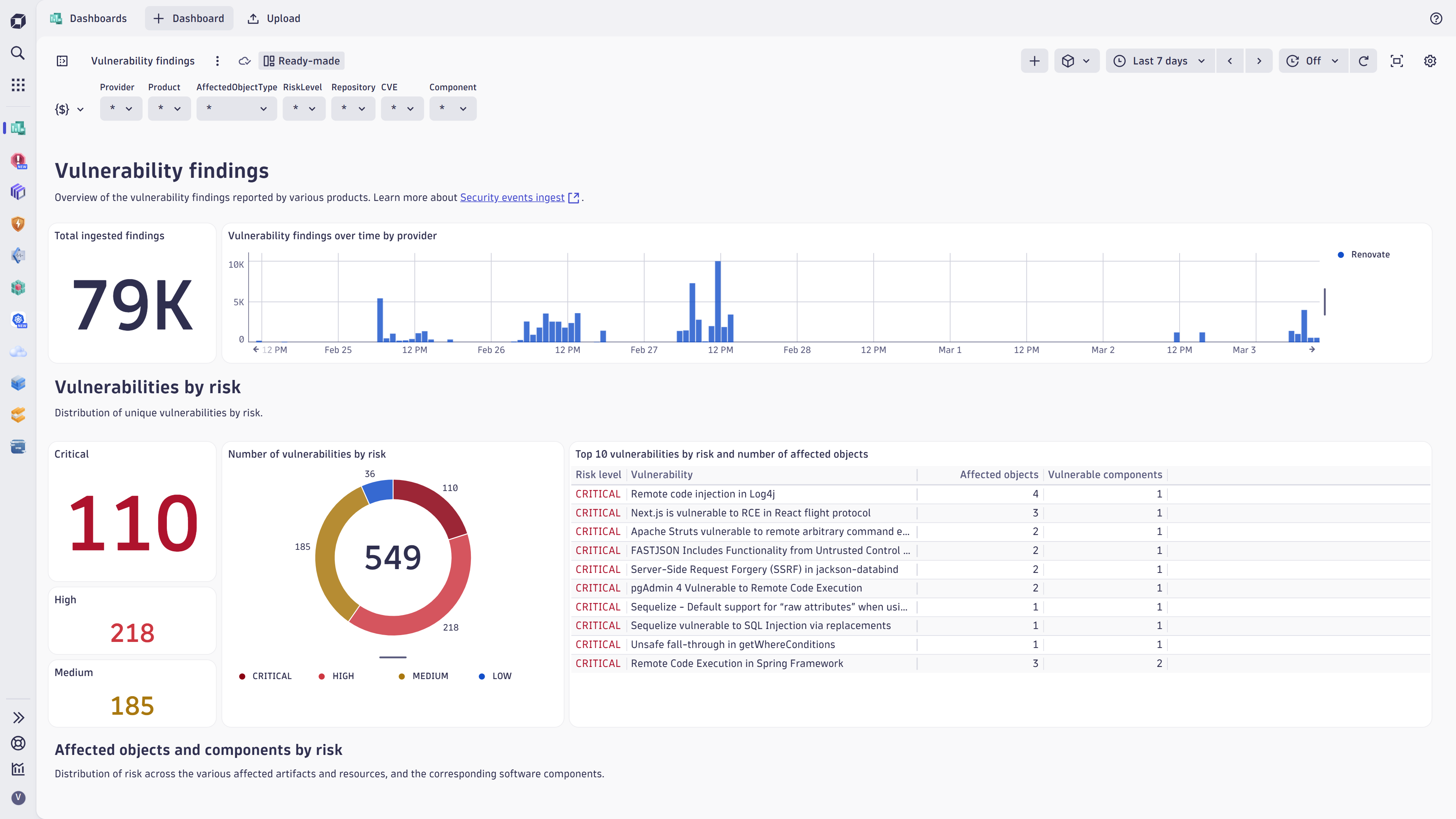Hide the CRITICAL series in the donut legend

[x=265, y=676]
